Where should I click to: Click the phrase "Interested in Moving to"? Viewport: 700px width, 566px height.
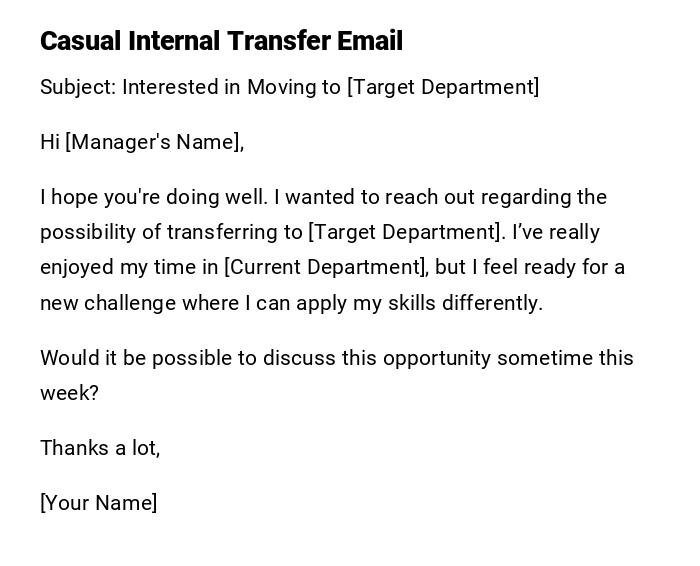(232, 87)
